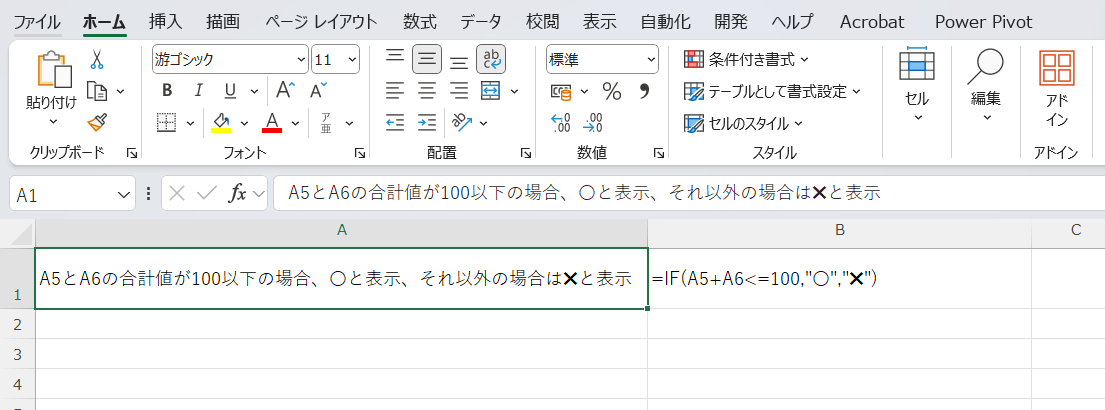Select row 2 header
The image size is (1105, 410).
pos(18,324)
